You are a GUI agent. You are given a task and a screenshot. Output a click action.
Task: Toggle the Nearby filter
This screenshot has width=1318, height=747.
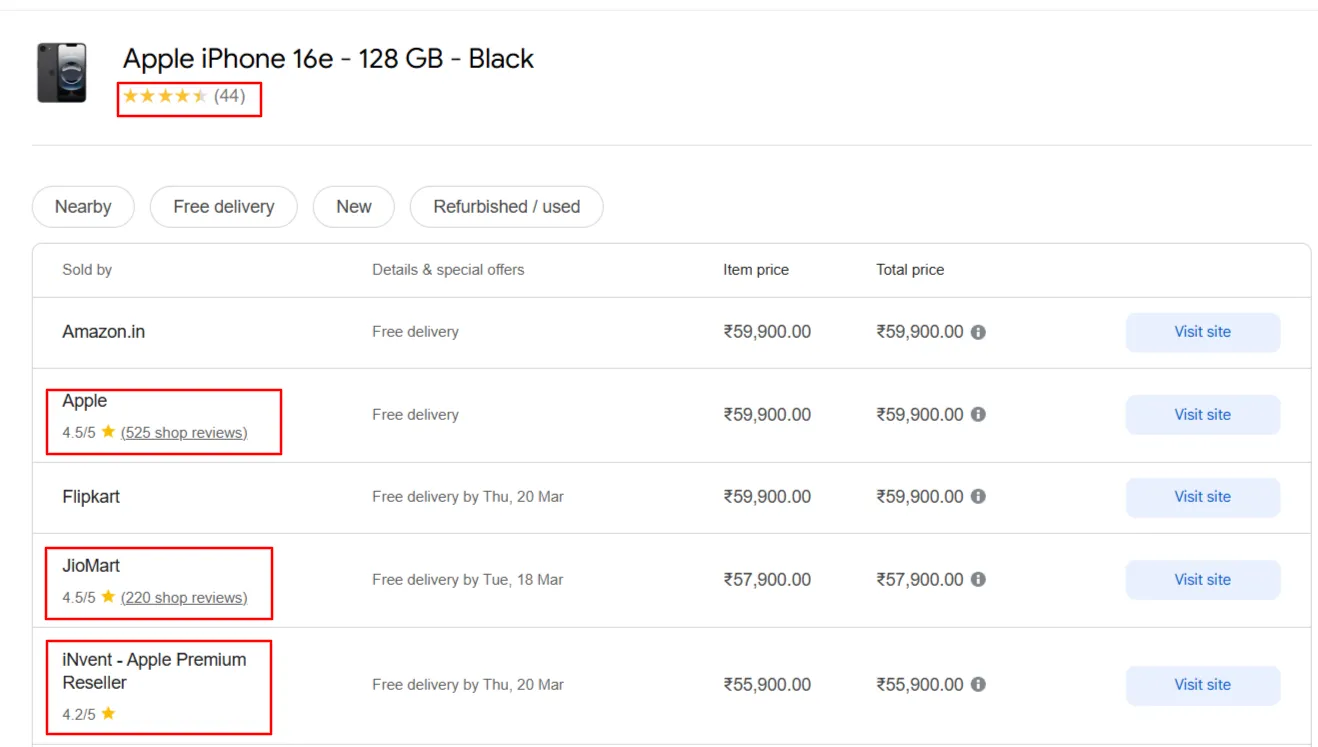tap(82, 206)
